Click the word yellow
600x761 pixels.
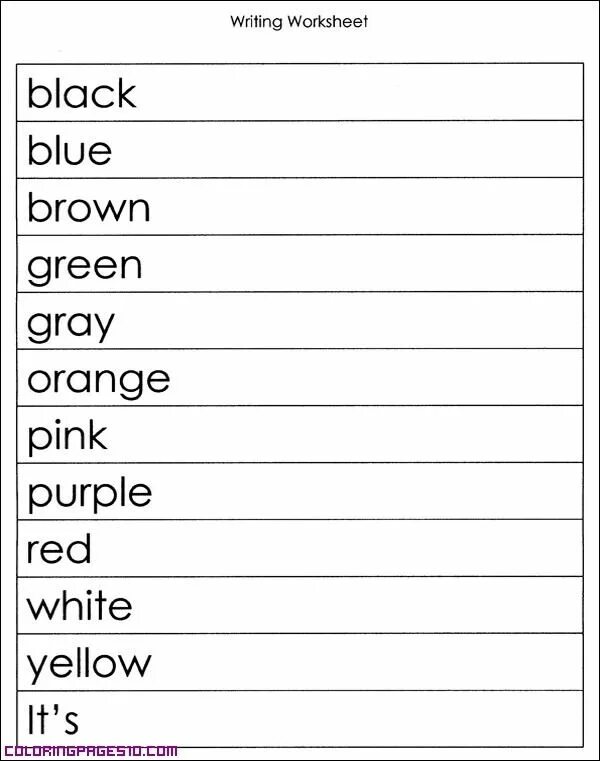89,665
